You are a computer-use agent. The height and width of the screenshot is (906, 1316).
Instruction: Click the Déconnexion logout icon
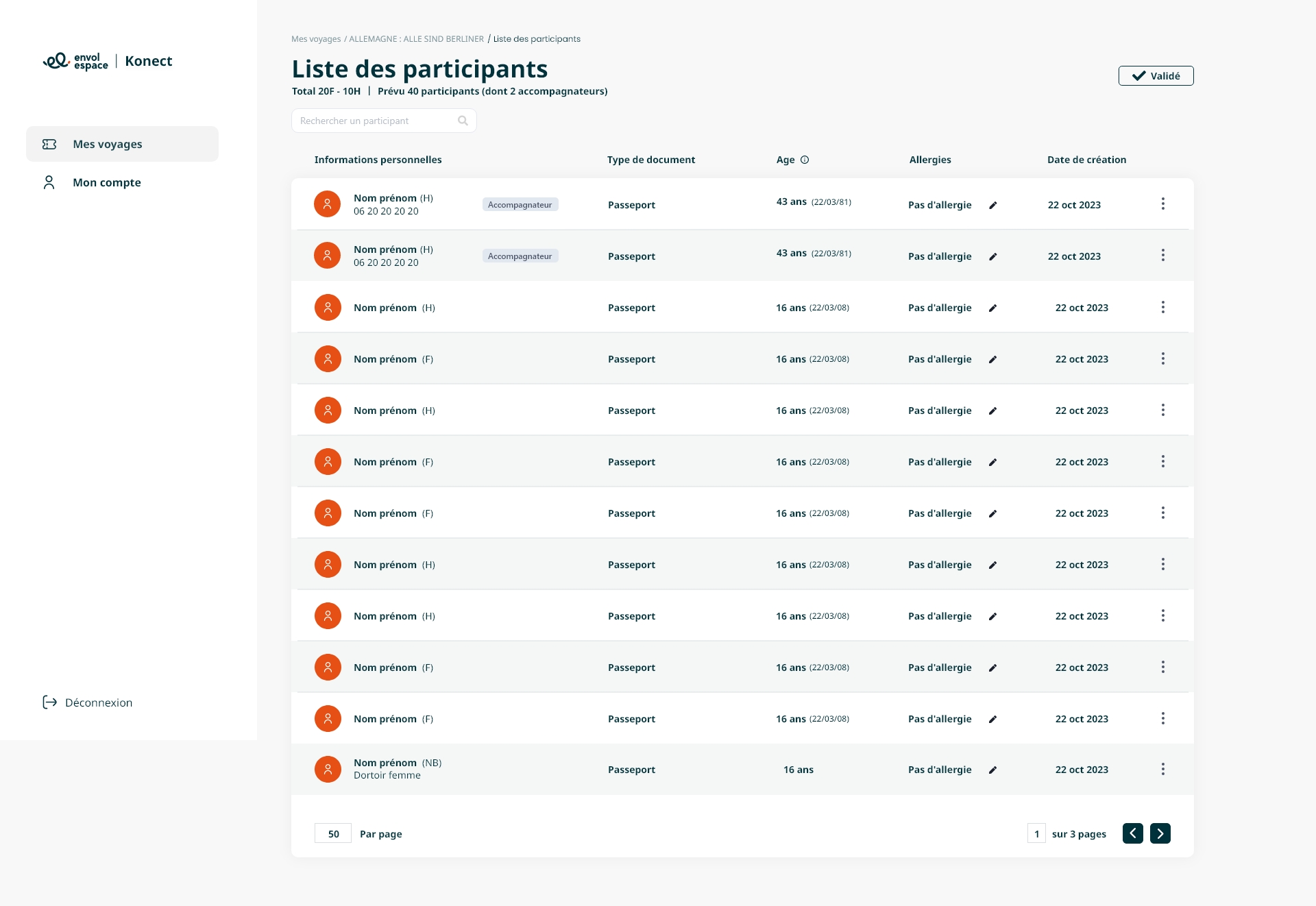[x=49, y=702]
